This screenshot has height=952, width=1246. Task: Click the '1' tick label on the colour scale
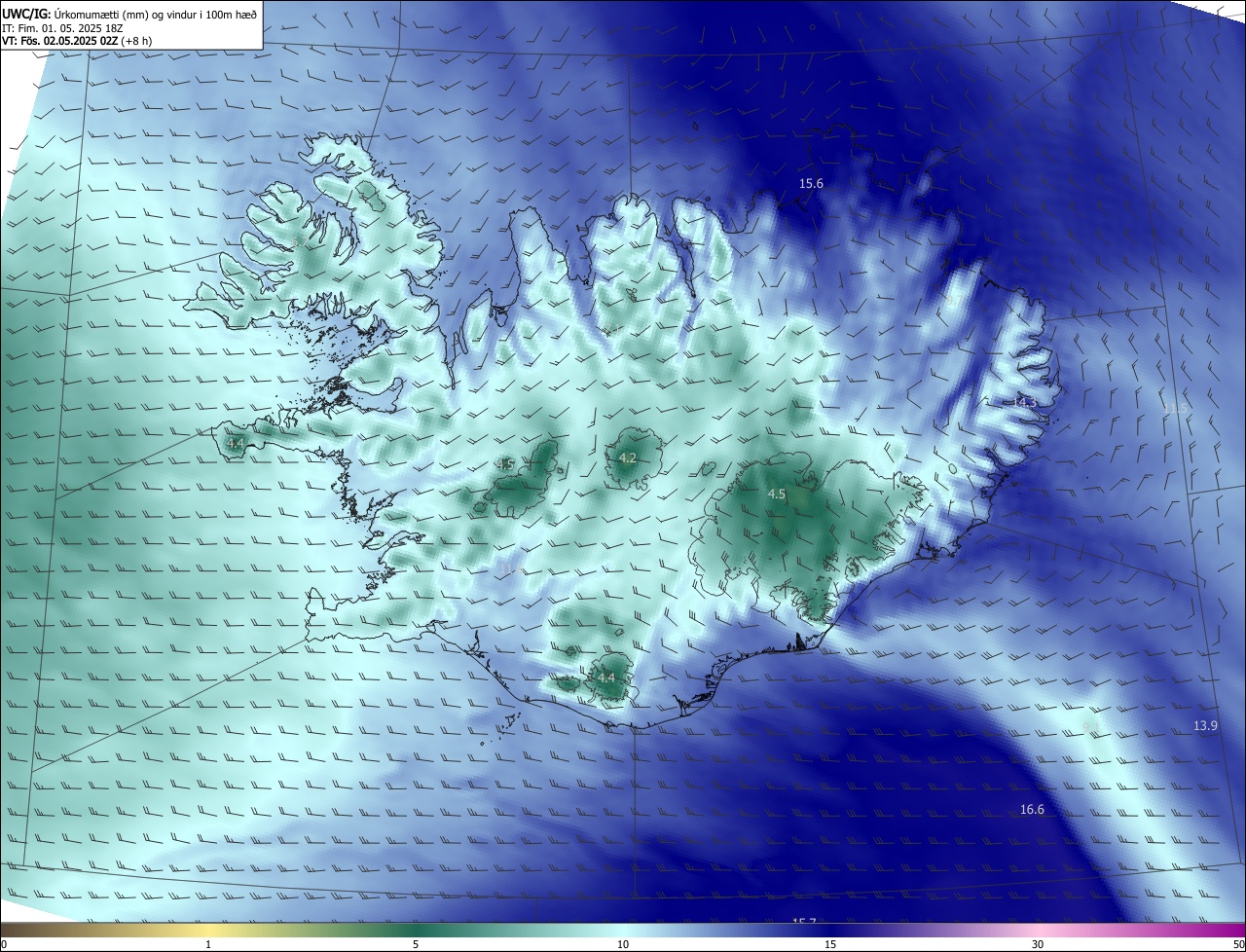[208, 944]
